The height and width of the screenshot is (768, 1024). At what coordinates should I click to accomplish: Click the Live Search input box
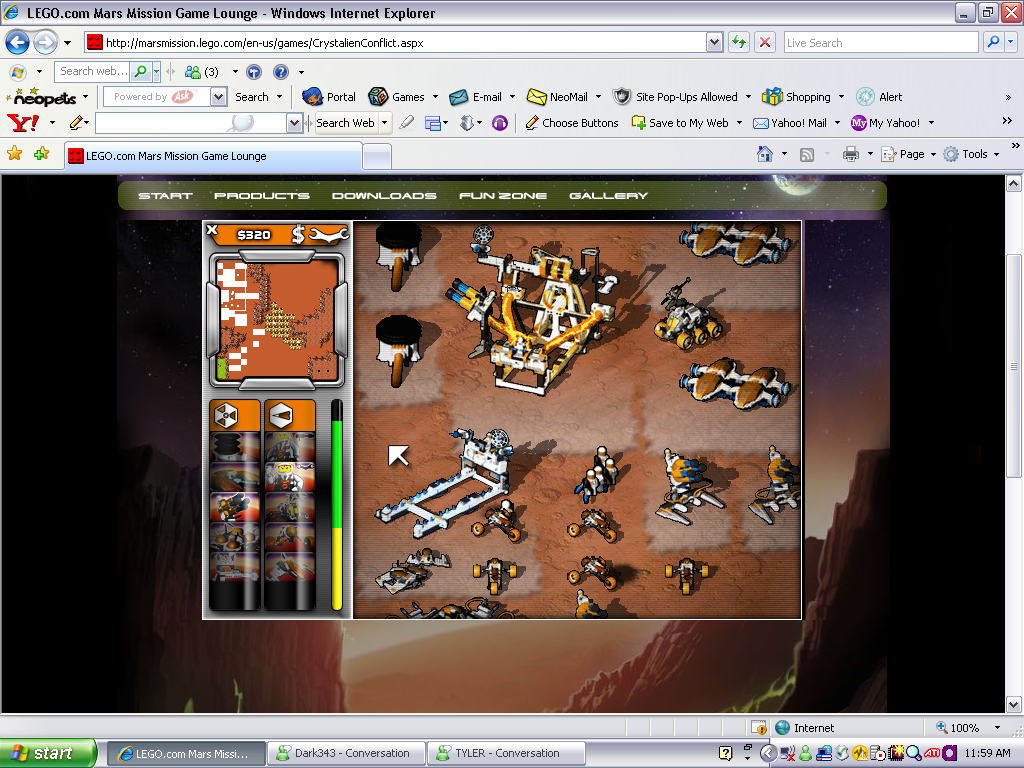881,42
